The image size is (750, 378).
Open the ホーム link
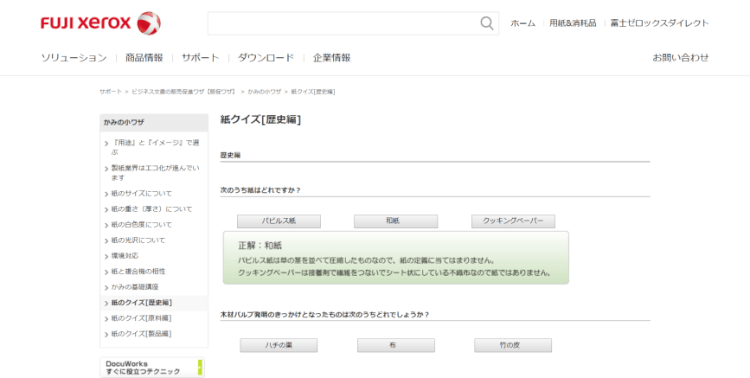click(523, 23)
